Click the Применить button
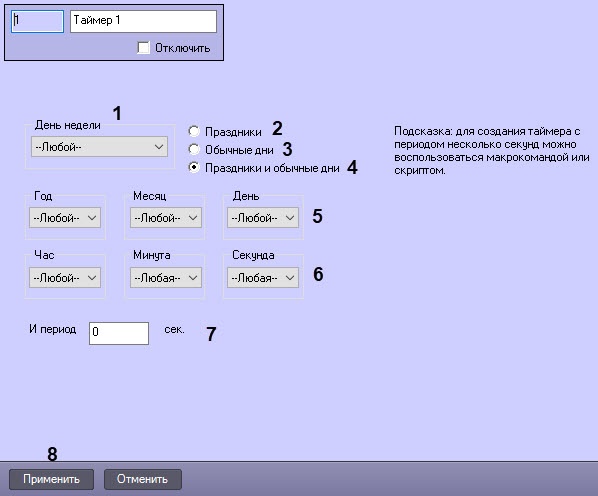598x496 pixels. tap(51, 479)
